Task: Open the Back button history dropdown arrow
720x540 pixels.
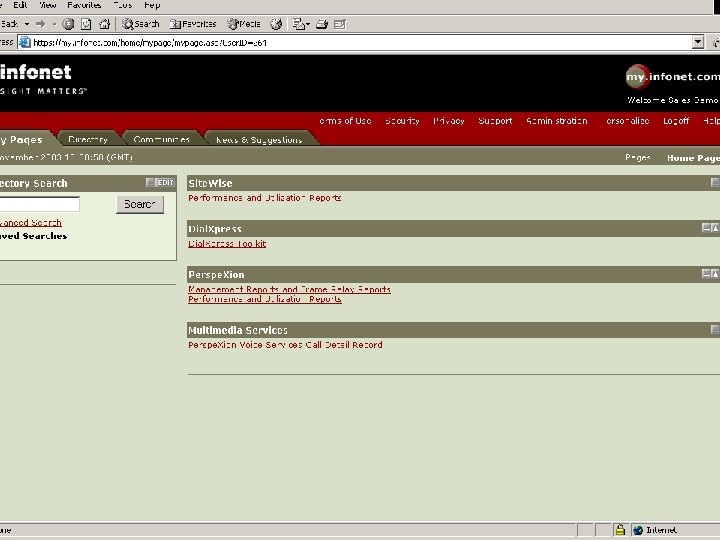Action: pos(27,24)
